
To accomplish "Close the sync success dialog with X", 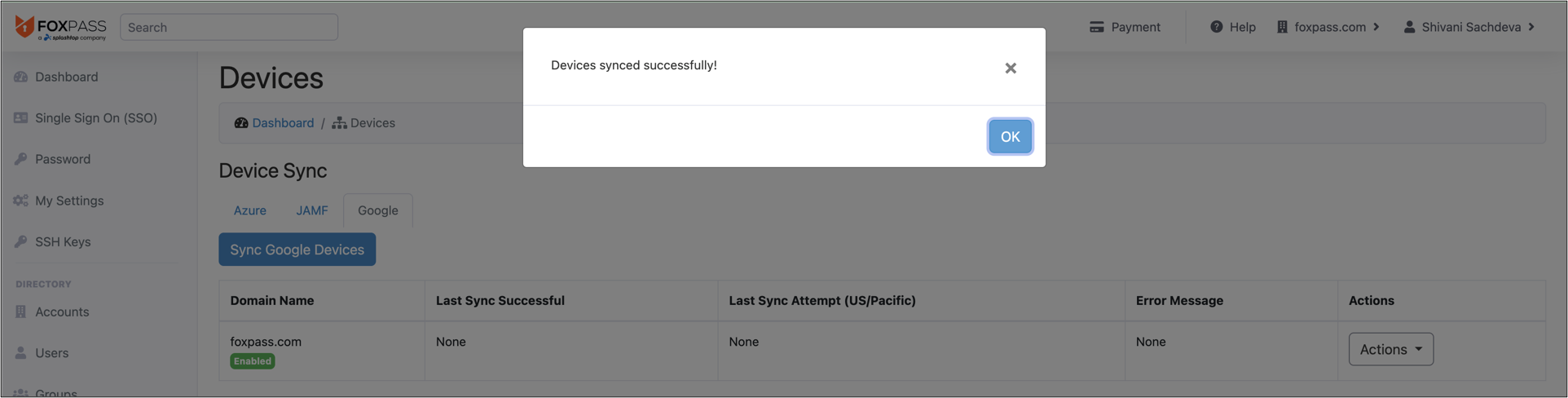I will coord(1011,68).
